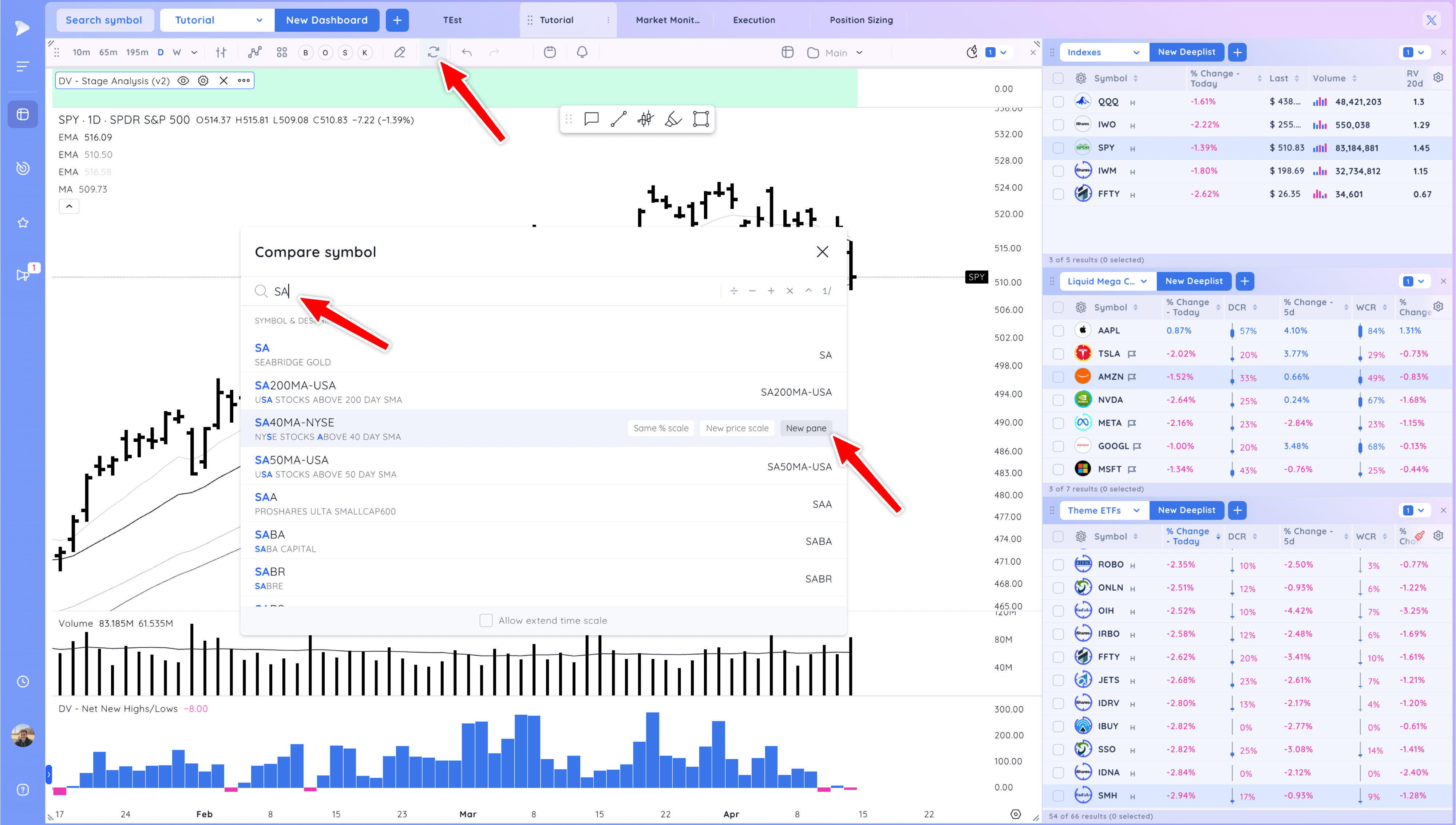Check the AAPL row checkbox
This screenshot has width=1456, height=825.
1058,331
